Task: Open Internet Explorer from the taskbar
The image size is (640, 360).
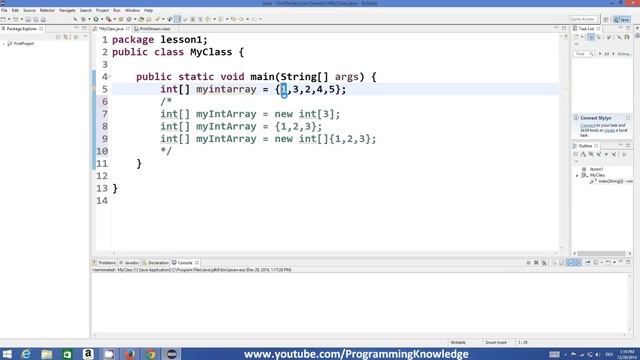Action: pos(26,354)
